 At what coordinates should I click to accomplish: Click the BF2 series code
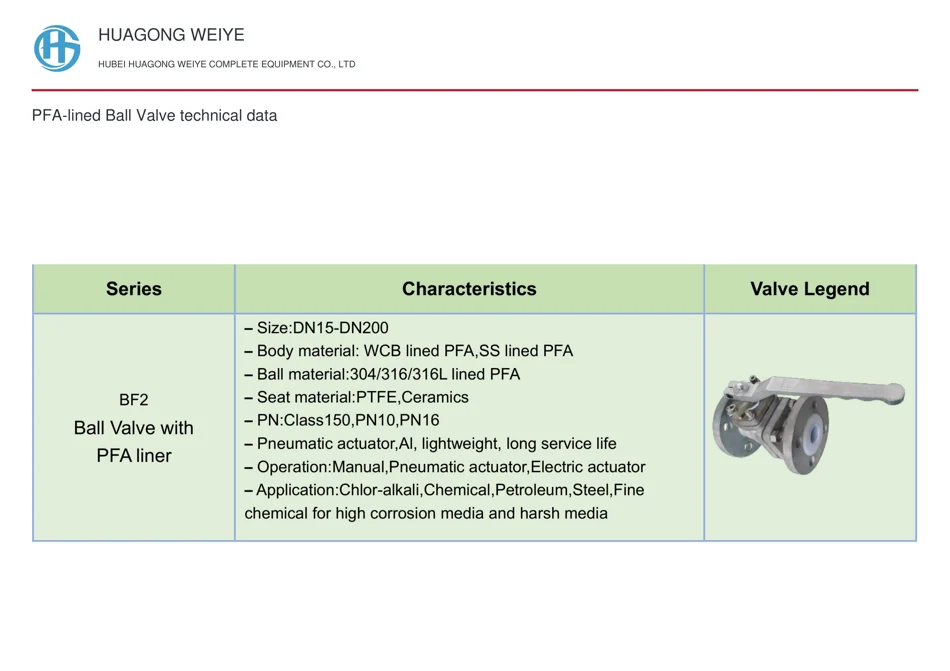tap(134, 400)
